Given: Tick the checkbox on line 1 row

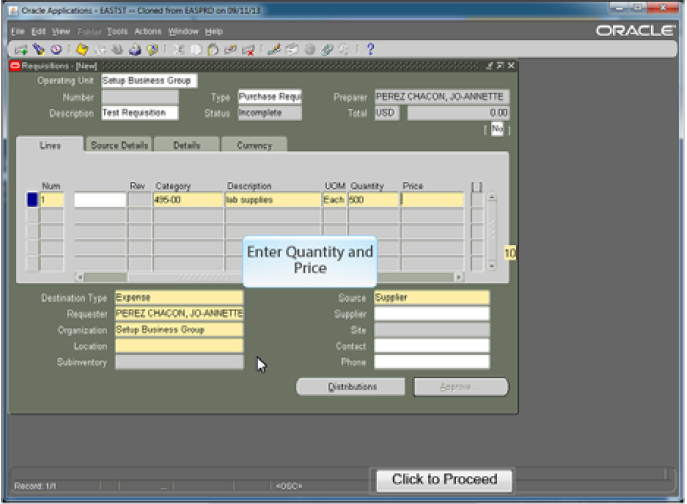Looking at the screenshot, I should (477, 200).
